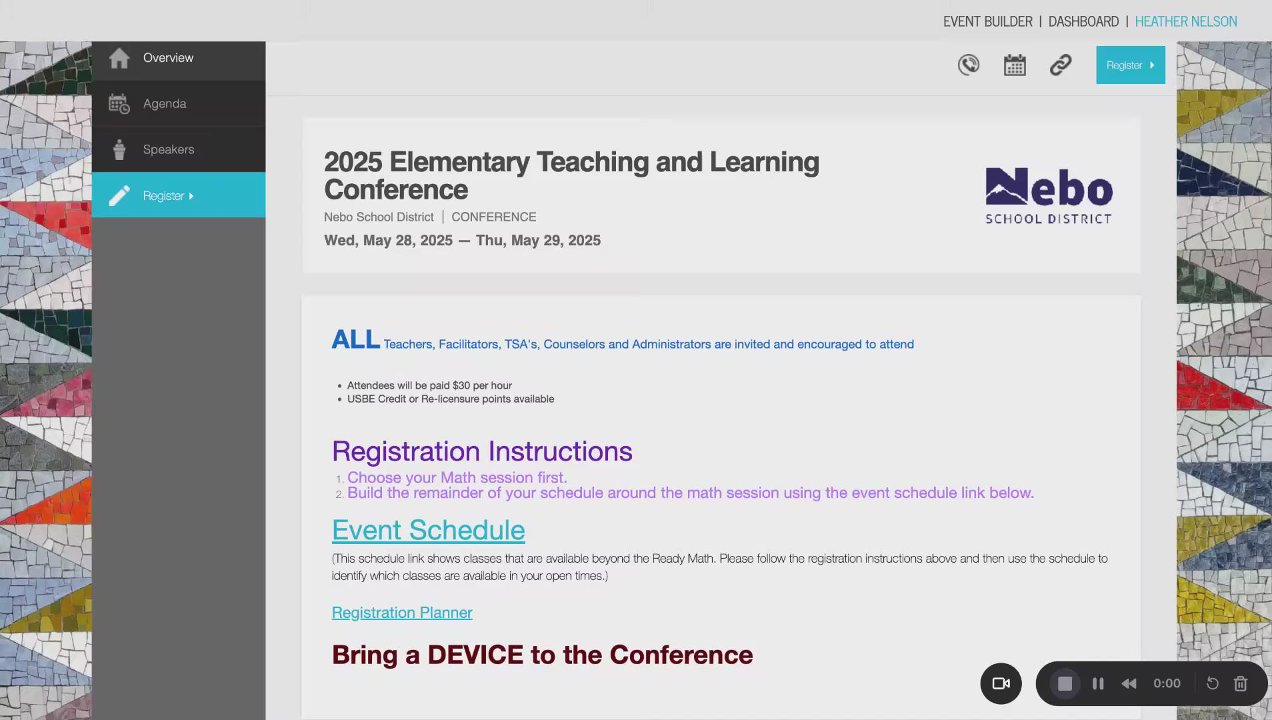Open the Overview sidebar item
The width and height of the screenshot is (1272, 720).
[178, 58]
